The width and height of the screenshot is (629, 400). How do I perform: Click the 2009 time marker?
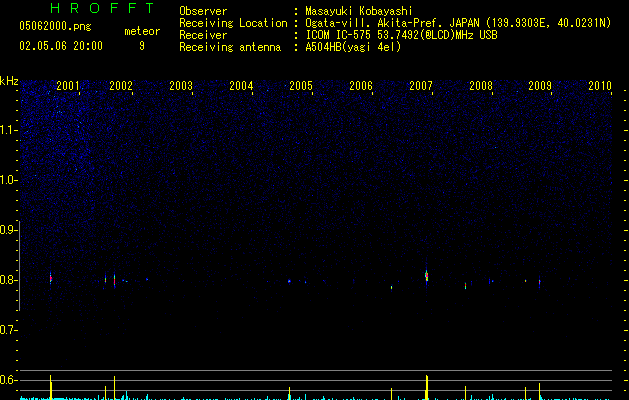pos(540,86)
